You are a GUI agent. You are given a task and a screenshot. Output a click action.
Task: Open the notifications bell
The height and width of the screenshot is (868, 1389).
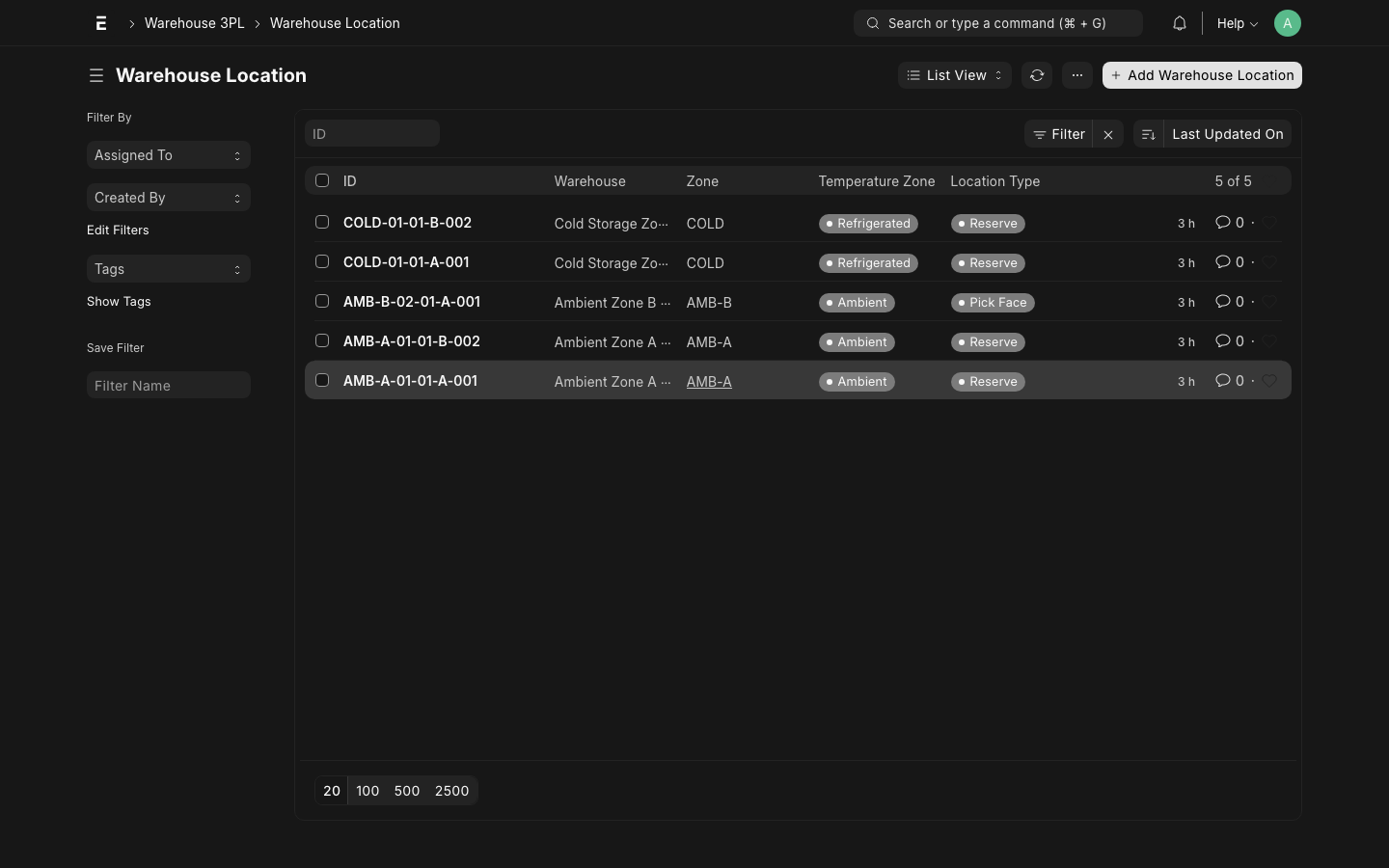[1179, 23]
